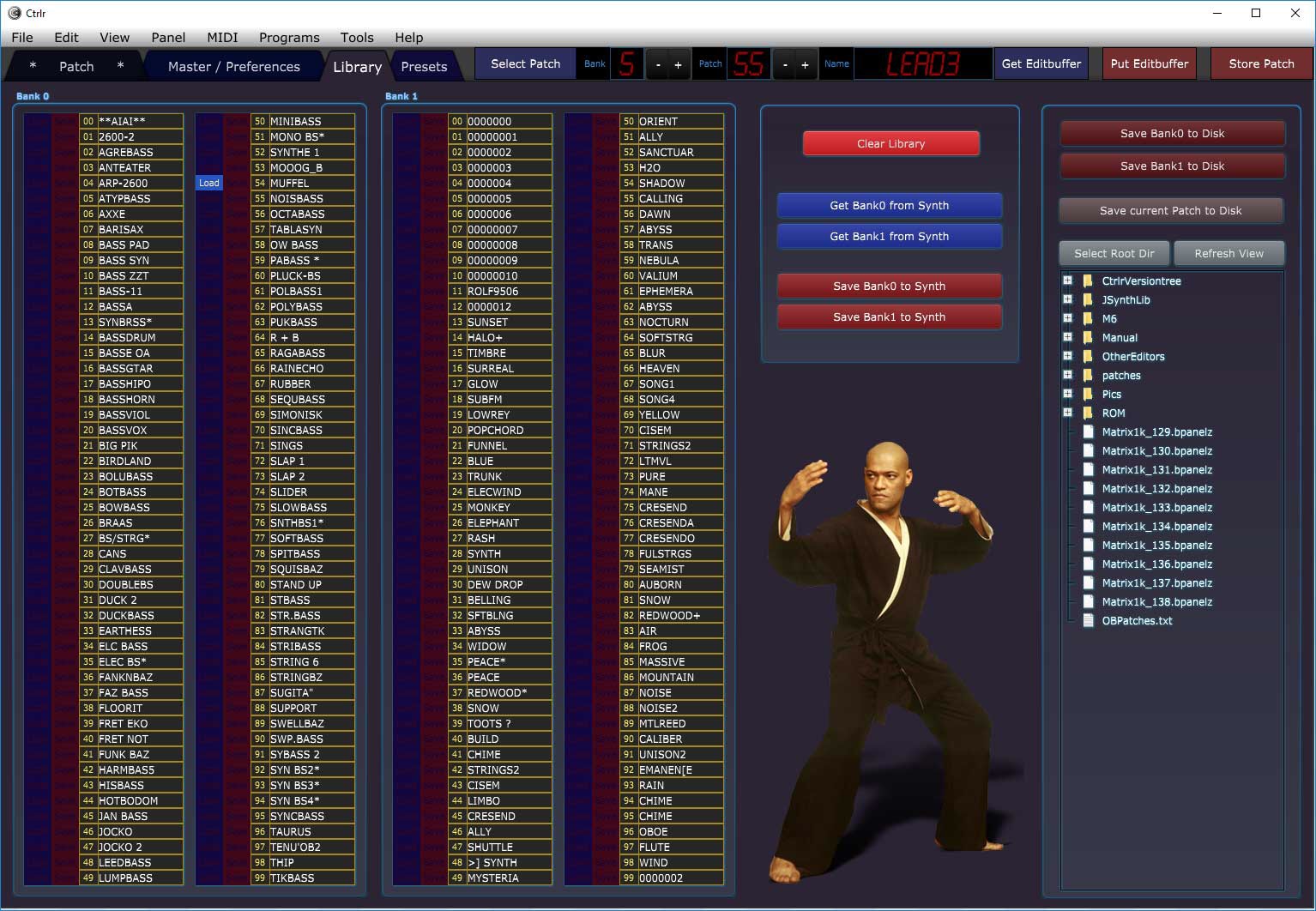Screen dimensions: 1316x911
Task: Click Save Bank1 to Disk
Action: 1173,166
